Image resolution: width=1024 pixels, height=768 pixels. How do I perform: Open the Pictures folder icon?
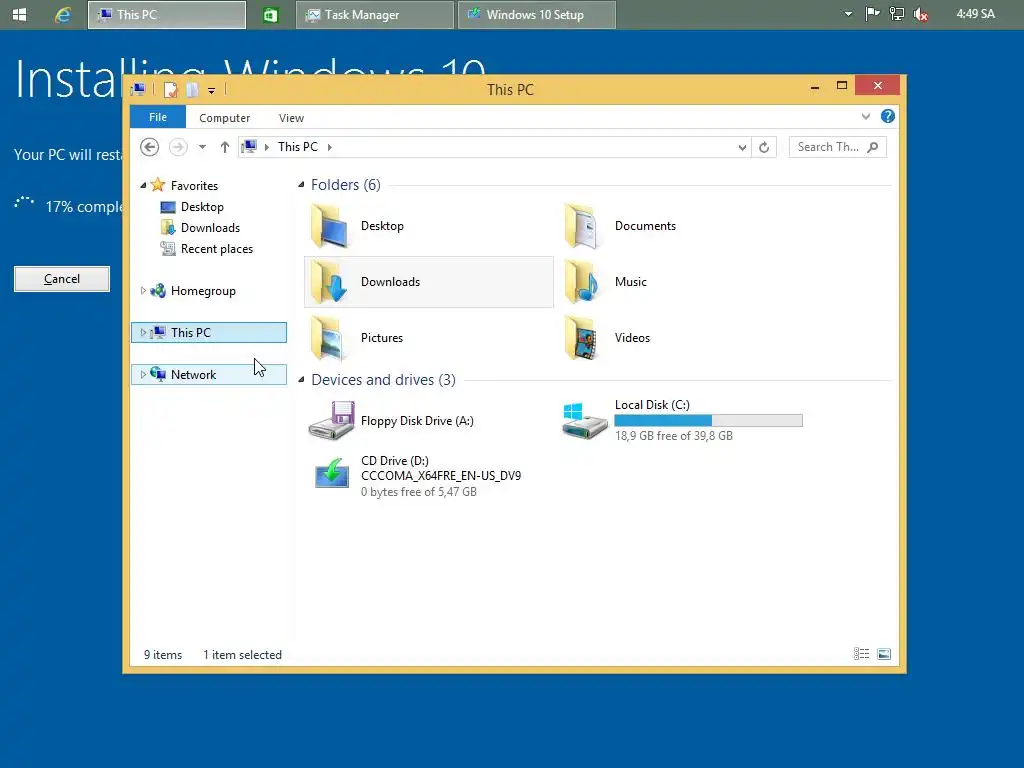328,338
